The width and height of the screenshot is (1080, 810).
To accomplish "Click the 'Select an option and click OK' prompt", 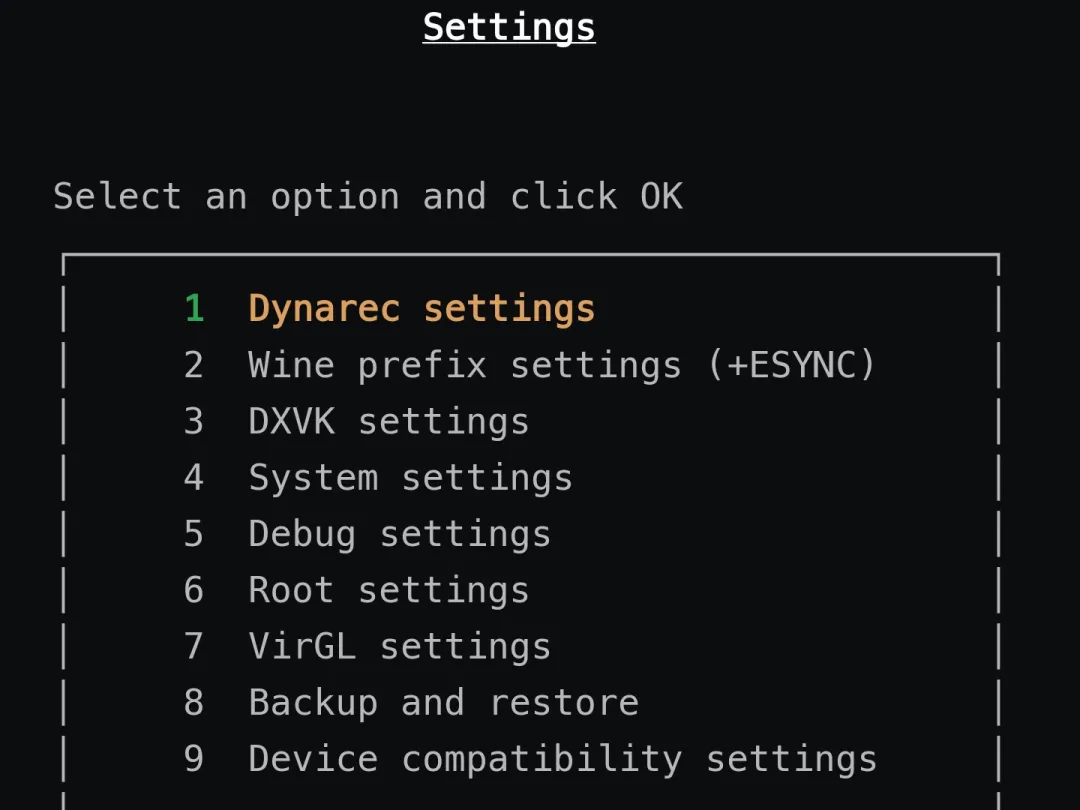I will 368,197.
